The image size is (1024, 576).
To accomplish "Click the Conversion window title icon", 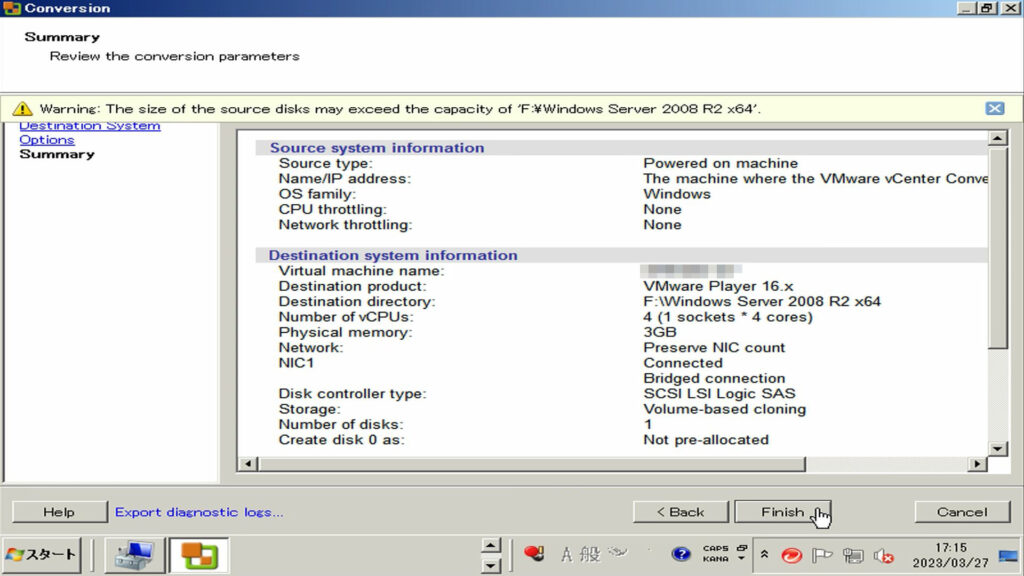I will click(12, 8).
